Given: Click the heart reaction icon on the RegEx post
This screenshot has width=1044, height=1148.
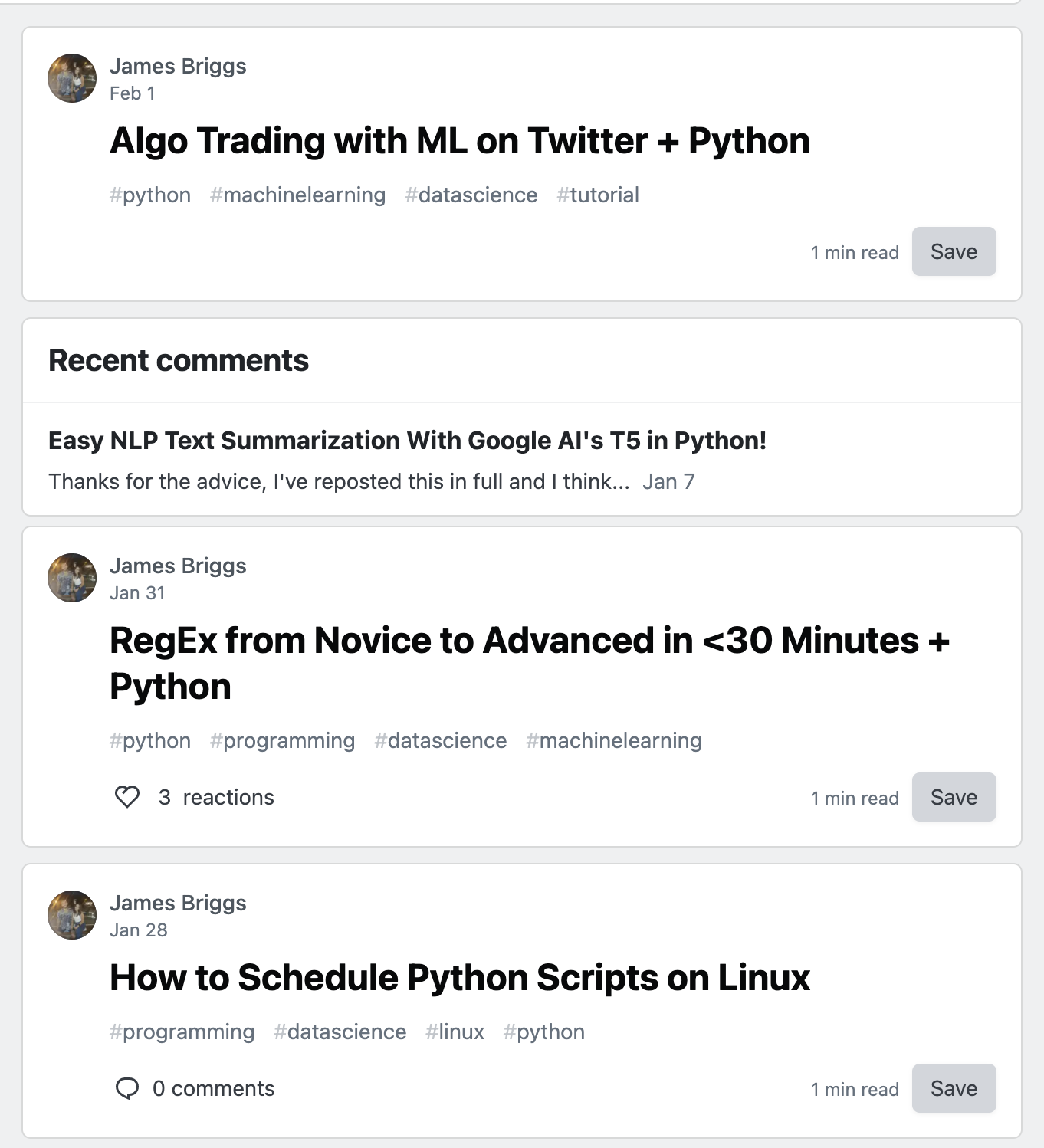Looking at the screenshot, I should click(x=127, y=797).
